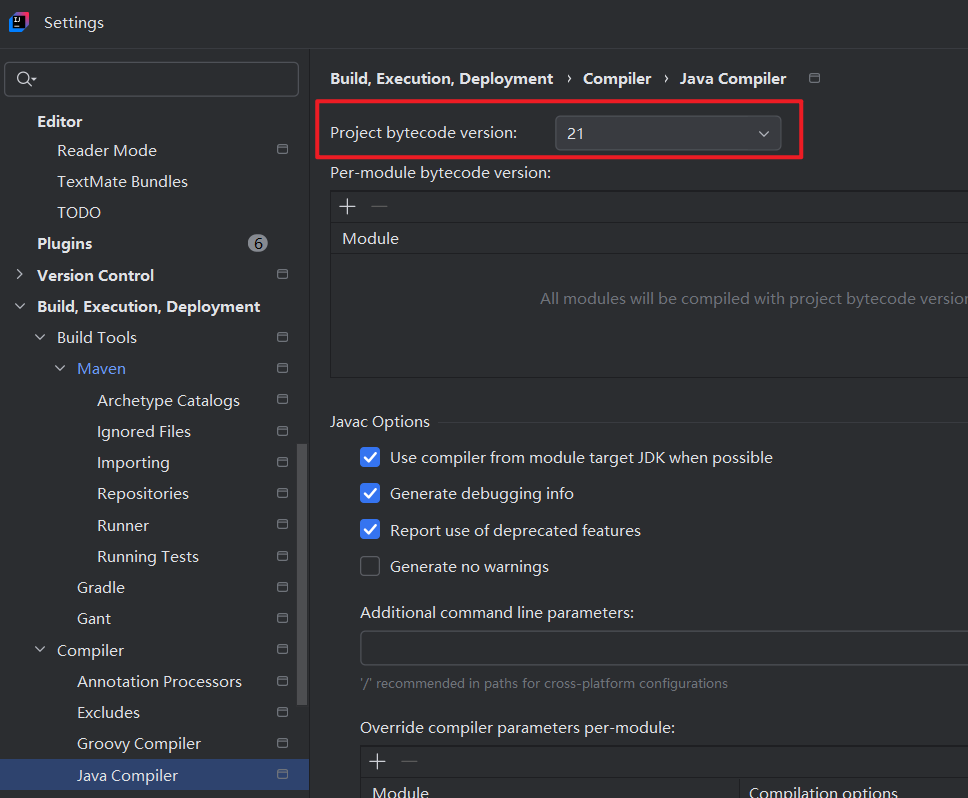Click project-level icon beside Build Tools
Screen dimensions: 968x798
[282, 337]
